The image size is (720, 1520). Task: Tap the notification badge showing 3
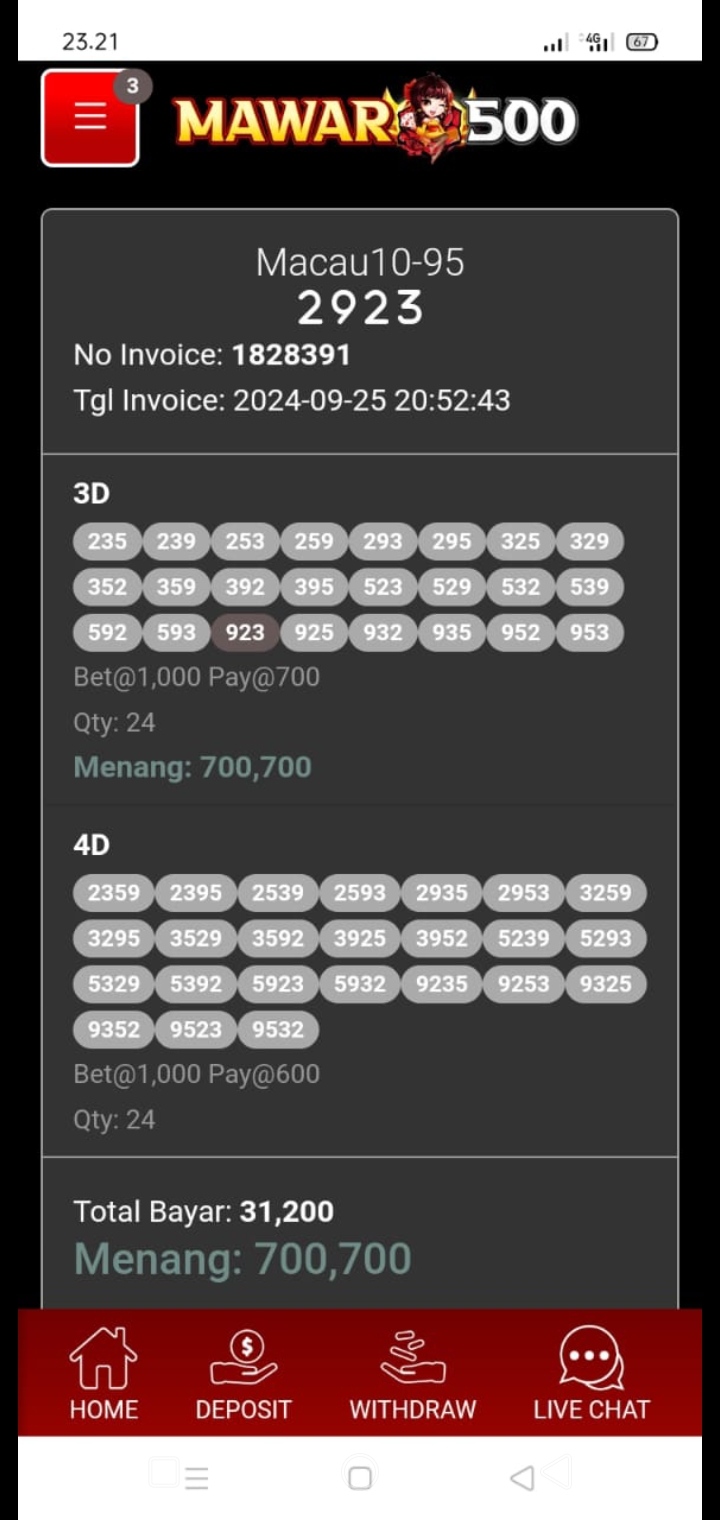click(x=132, y=86)
